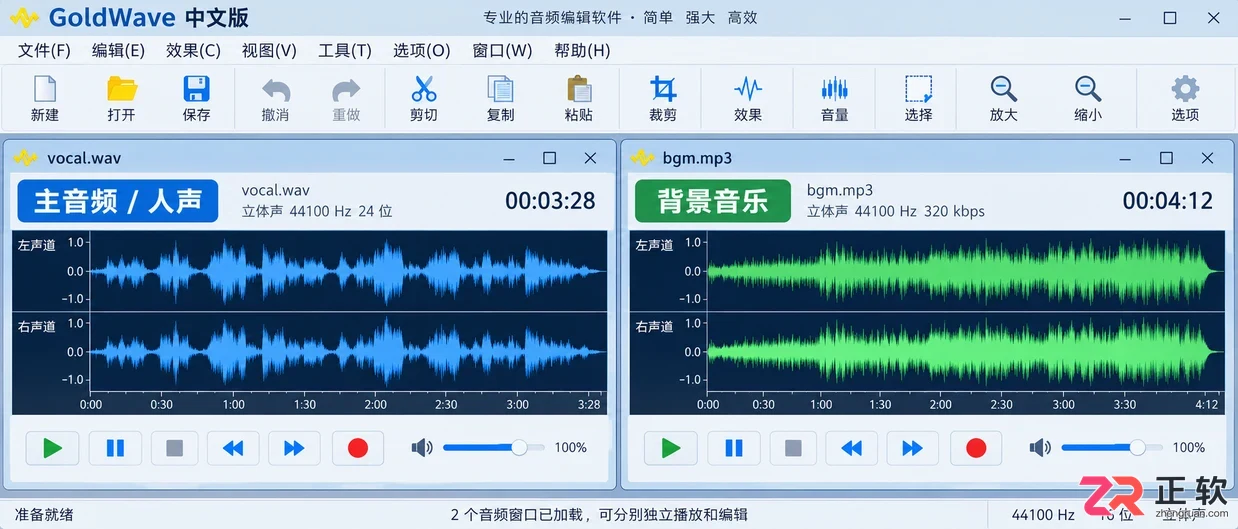Image resolution: width=1238 pixels, height=529 pixels.
Task: Open the 效果 waveform effects icon
Action: point(747,89)
